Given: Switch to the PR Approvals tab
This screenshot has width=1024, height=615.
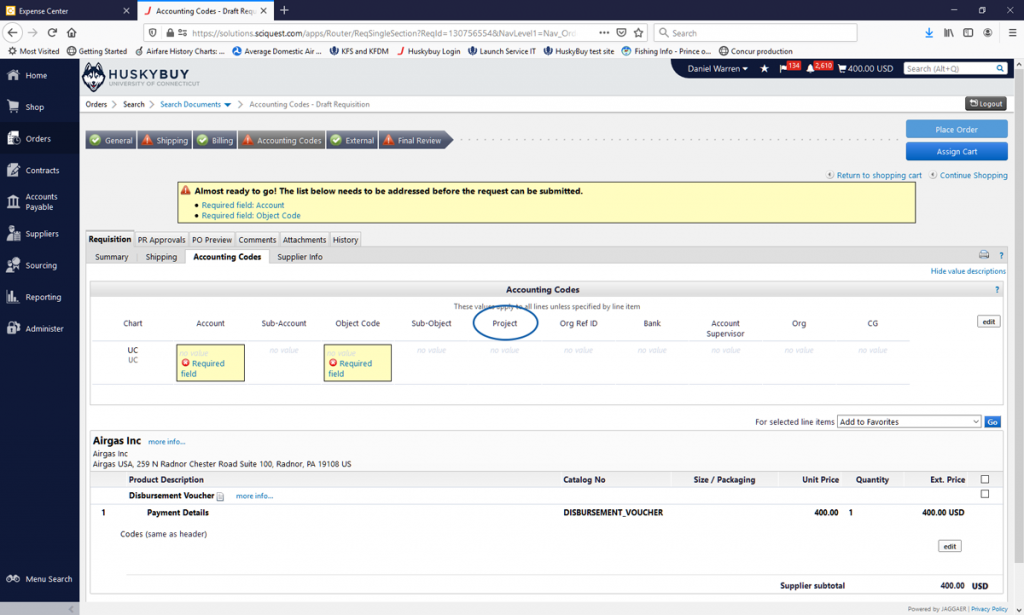Looking at the screenshot, I should [161, 240].
